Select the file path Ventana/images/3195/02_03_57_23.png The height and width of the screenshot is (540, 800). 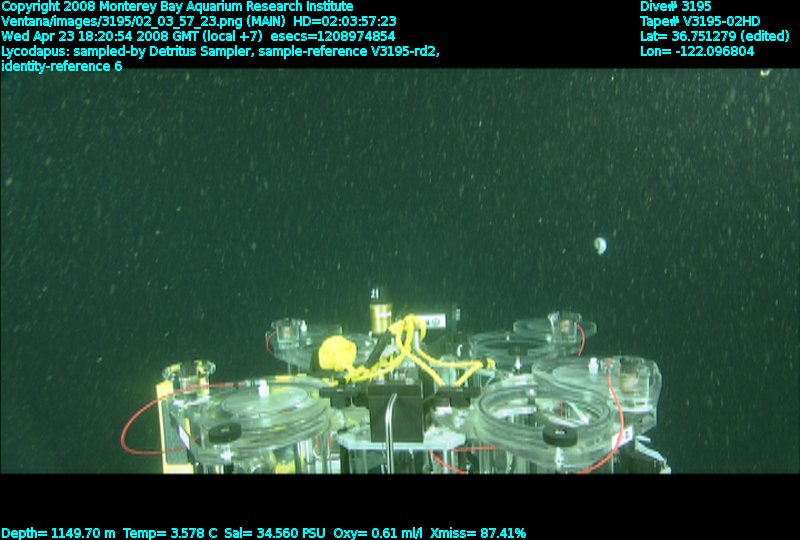point(121,21)
